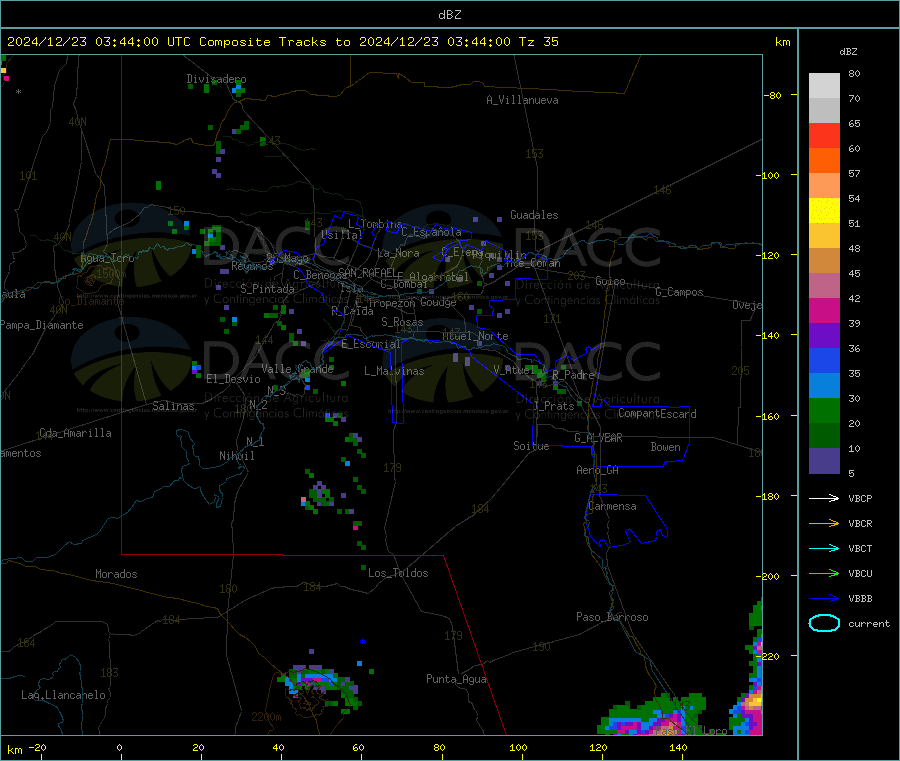The height and width of the screenshot is (761, 900).
Task: Pick the light blue 30–35 dBZ swatch
Action: click(x=824, y=386)
